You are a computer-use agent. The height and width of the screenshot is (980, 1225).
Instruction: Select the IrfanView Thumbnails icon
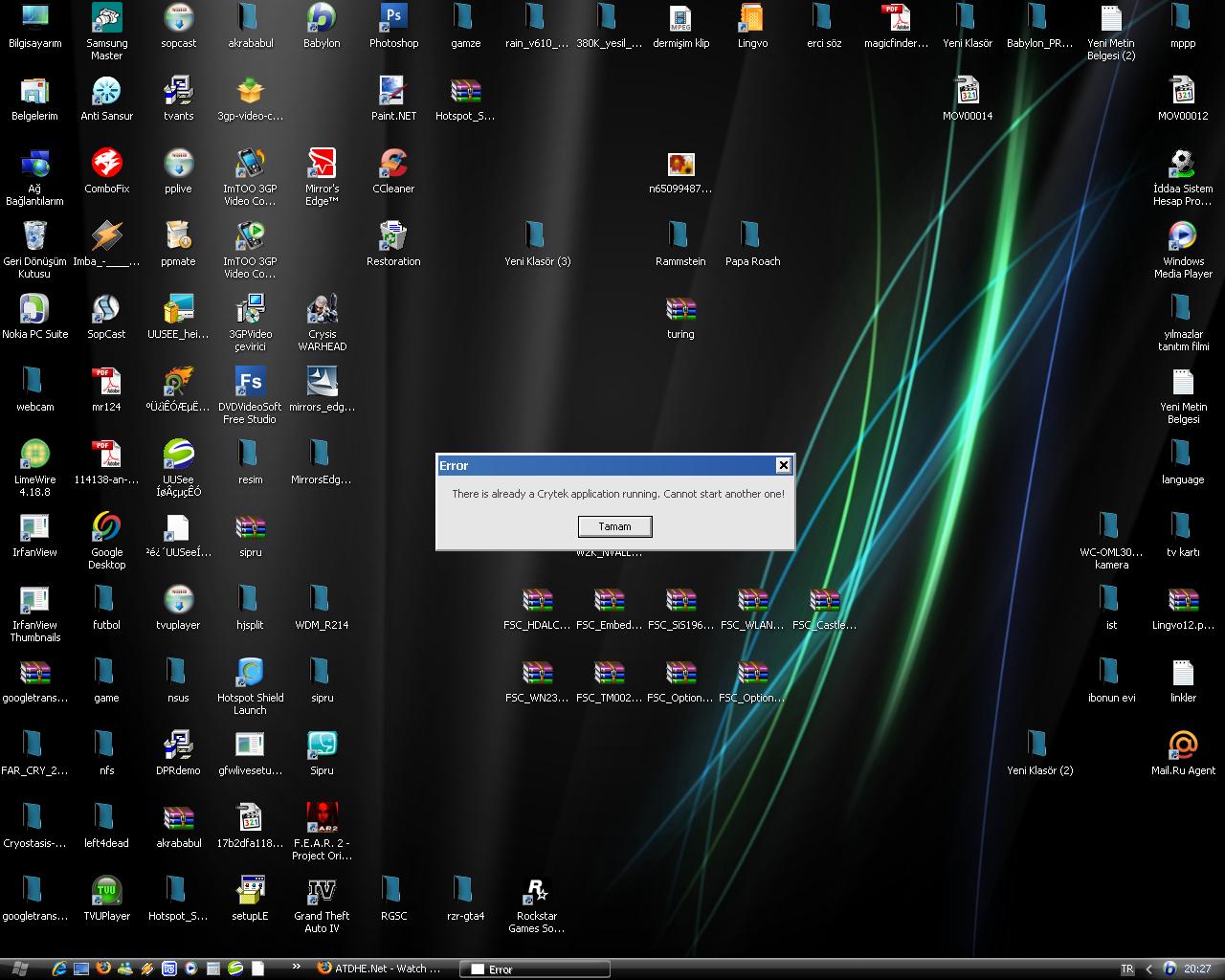pyautogui.click(x=34, y=613)
